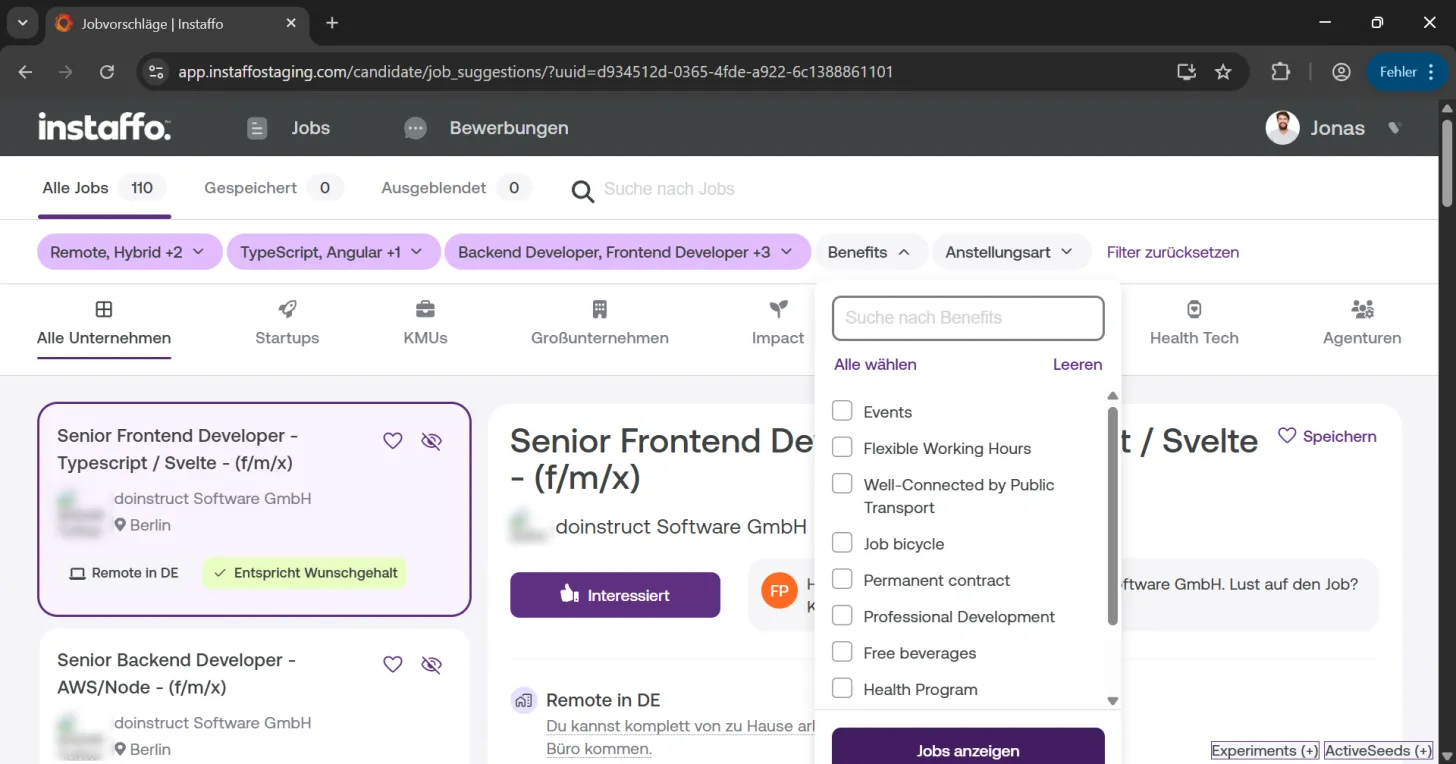The width and height of the screenshot is (1456, 764).
Task: Open Jobs navigation icon
Action: pyautogui.click(x=257, y=128)
